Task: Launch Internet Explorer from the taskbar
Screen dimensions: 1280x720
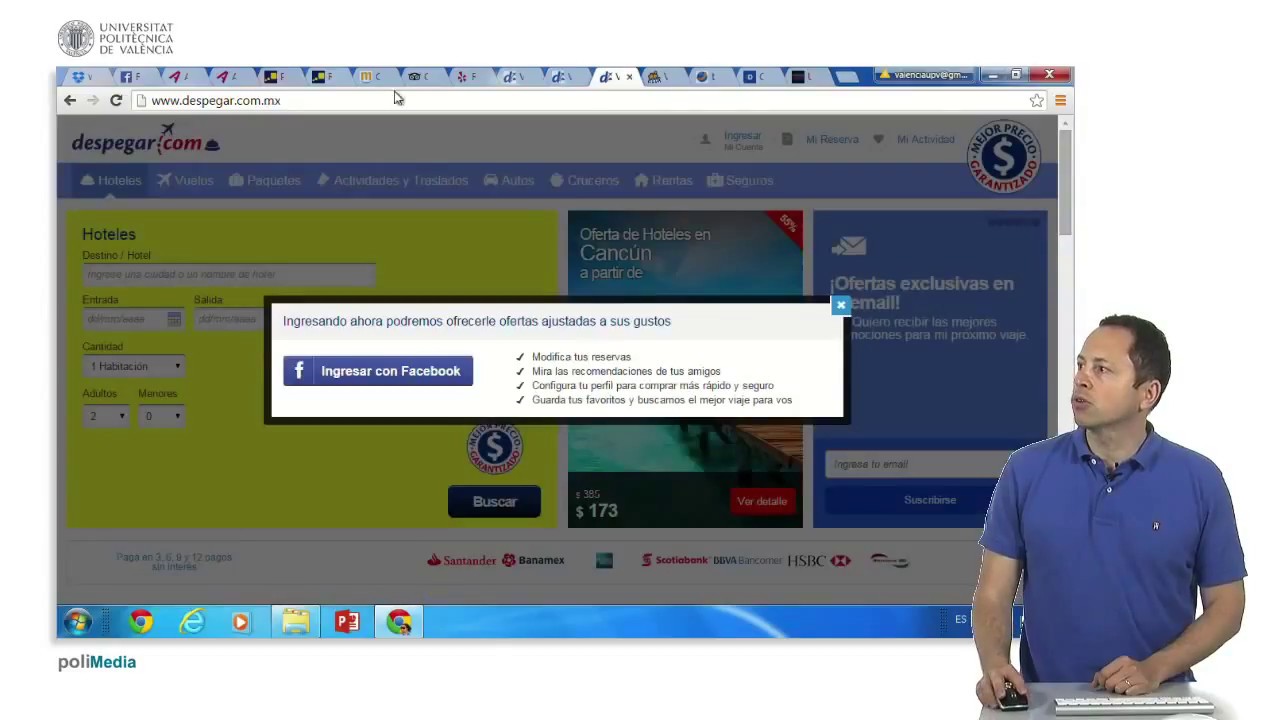Action: click(x=191, y=622)
